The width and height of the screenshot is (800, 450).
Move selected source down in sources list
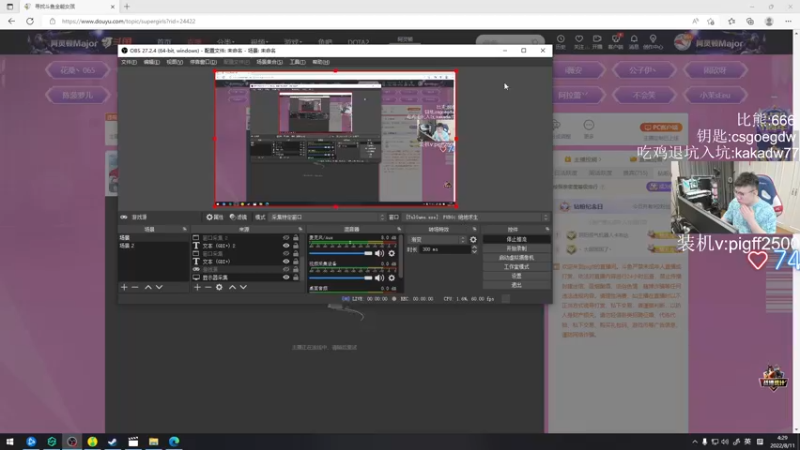(243, 287)
